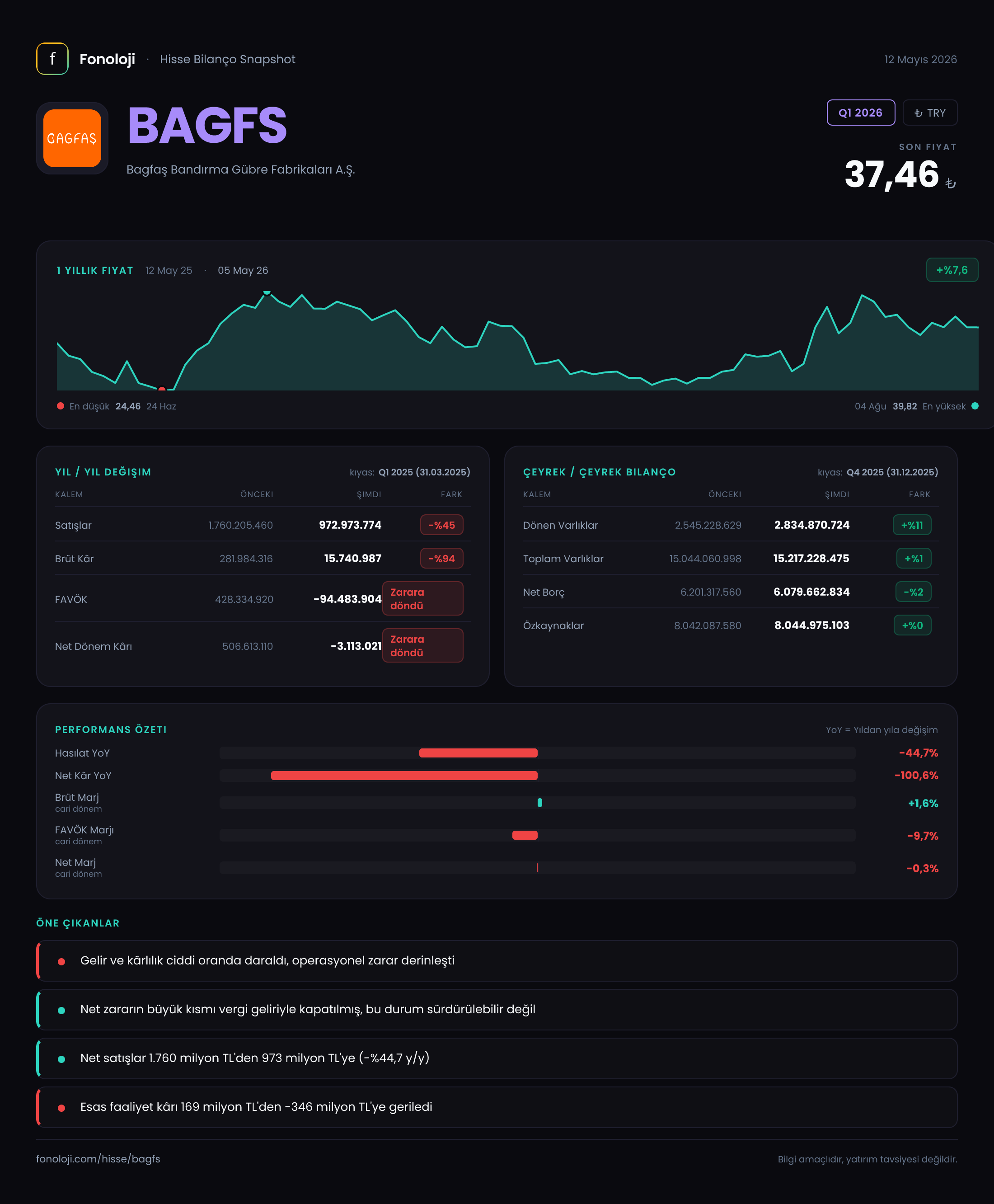Click the Net Kâr YoY red bar
The height and width of the screenshot is (1204, 994).
[404, 776]
